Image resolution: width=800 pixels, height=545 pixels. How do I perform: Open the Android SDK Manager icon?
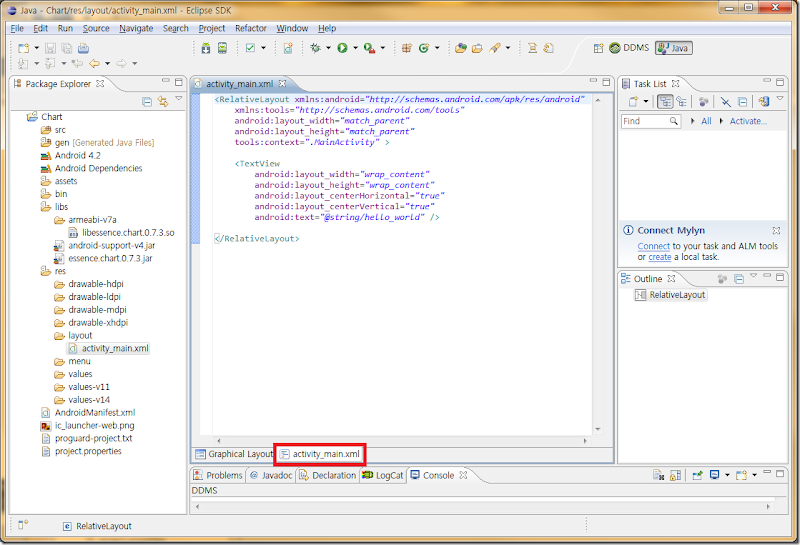click(x=206, y=48)
